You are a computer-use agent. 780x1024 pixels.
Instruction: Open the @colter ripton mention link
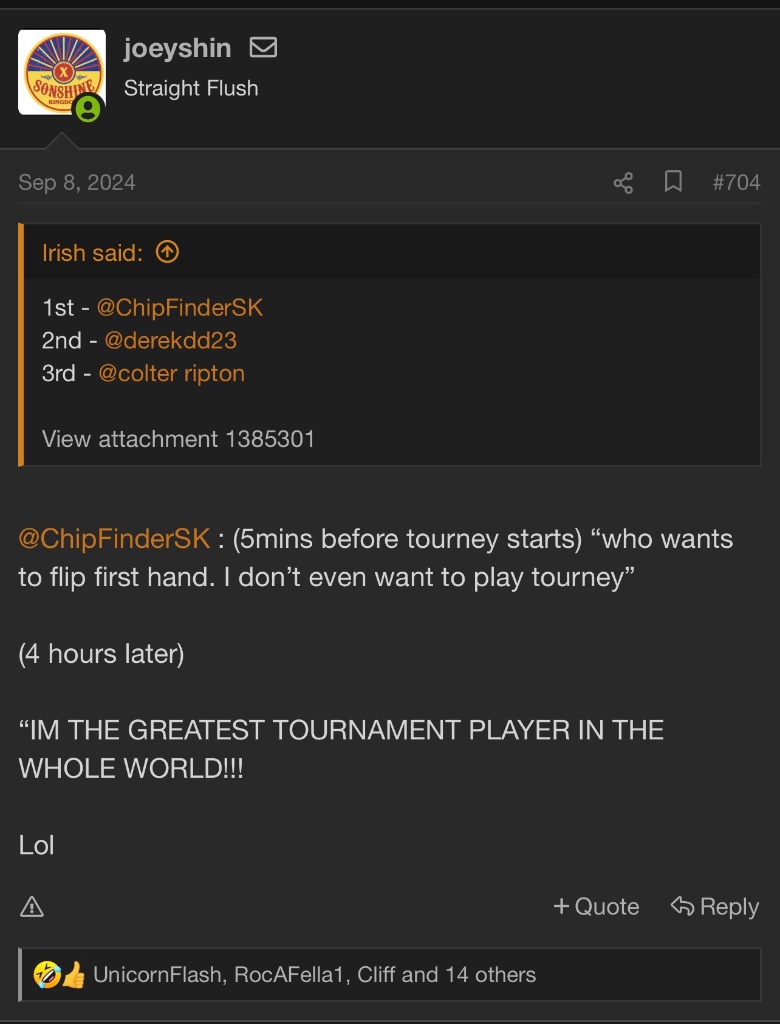click(171, 373)
